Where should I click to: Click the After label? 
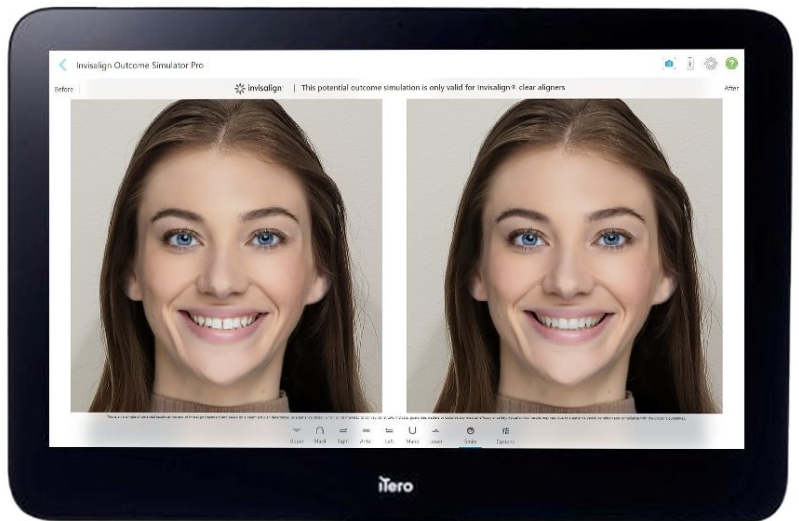[731, 88]
